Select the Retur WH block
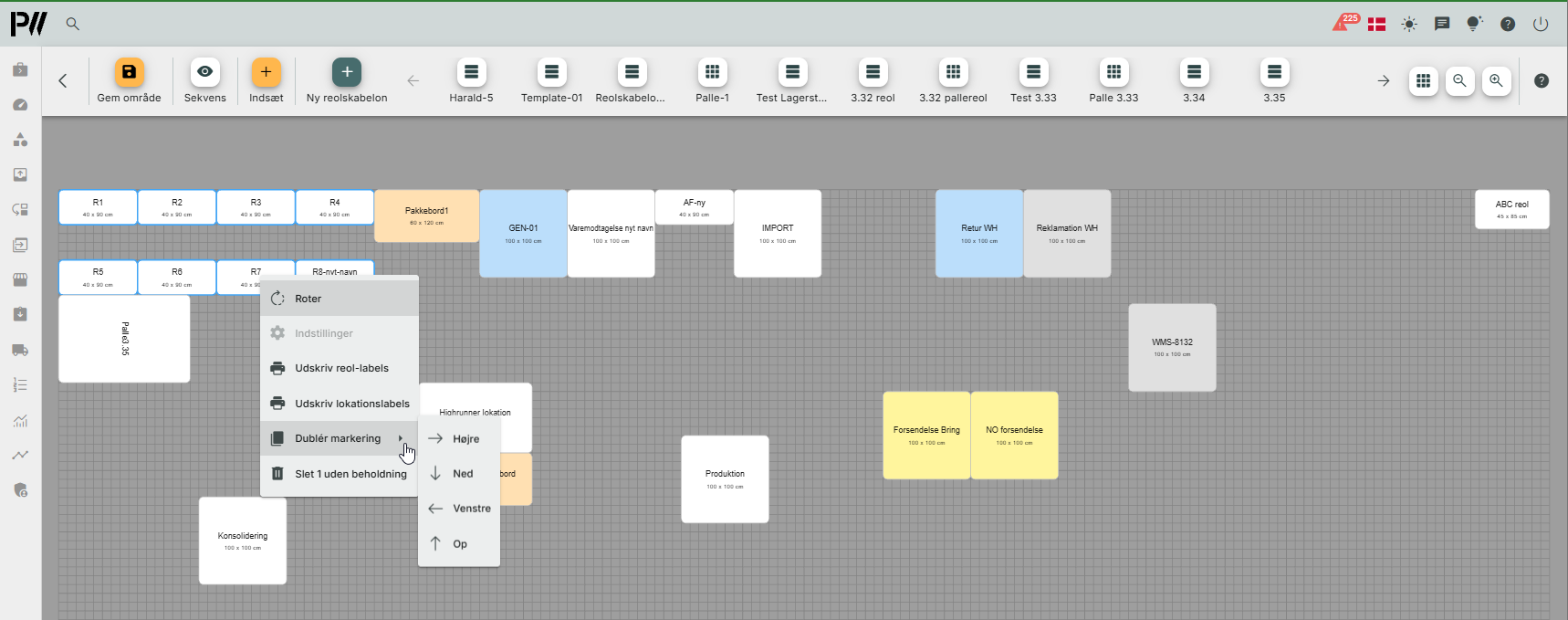This screenshot has width=1568, height=620. tap(979, 234)
